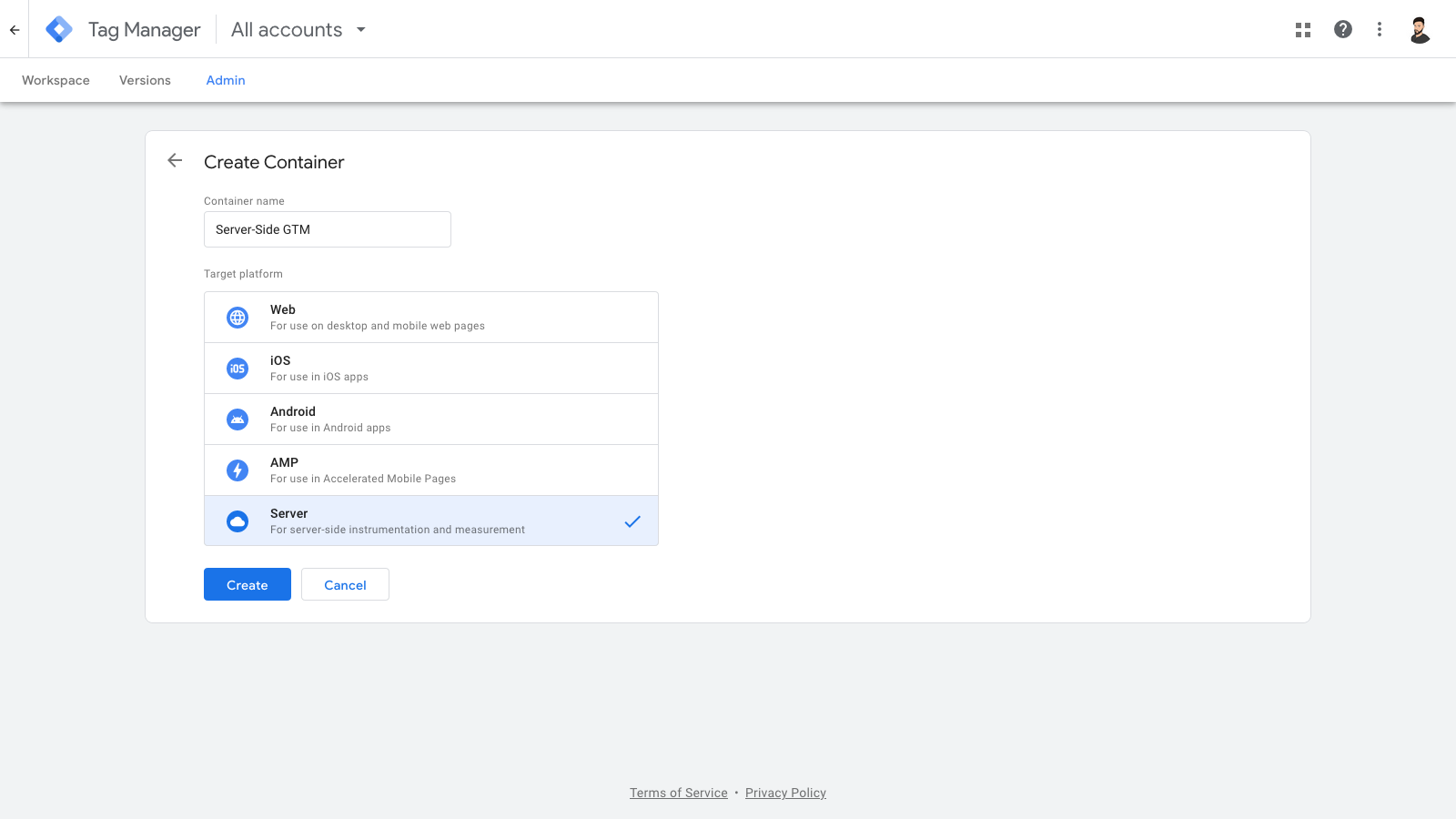The image size is (1456, 819).
Task: Open the Privacy Policy link
Action: point(785,793)
